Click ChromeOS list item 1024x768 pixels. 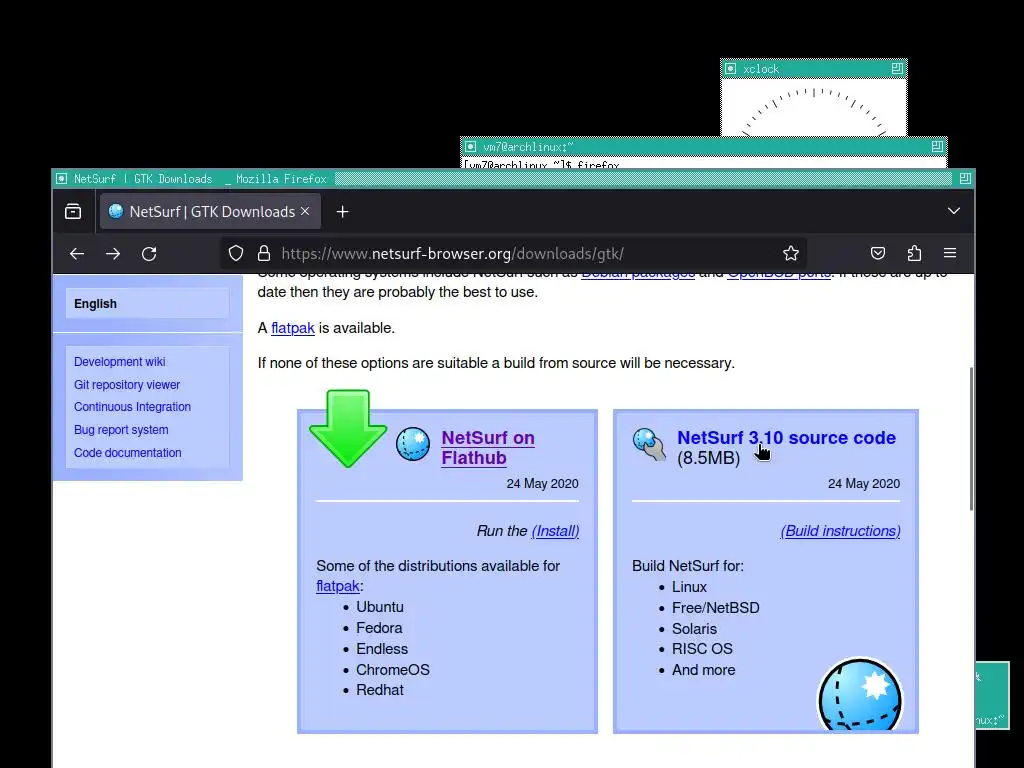coord(392,669)
